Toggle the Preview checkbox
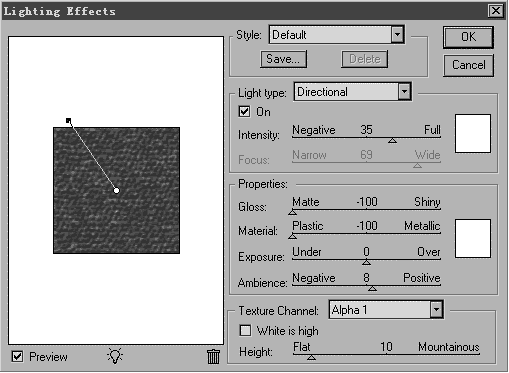Screen dimensions: 509x373 [x=17, y=356]
